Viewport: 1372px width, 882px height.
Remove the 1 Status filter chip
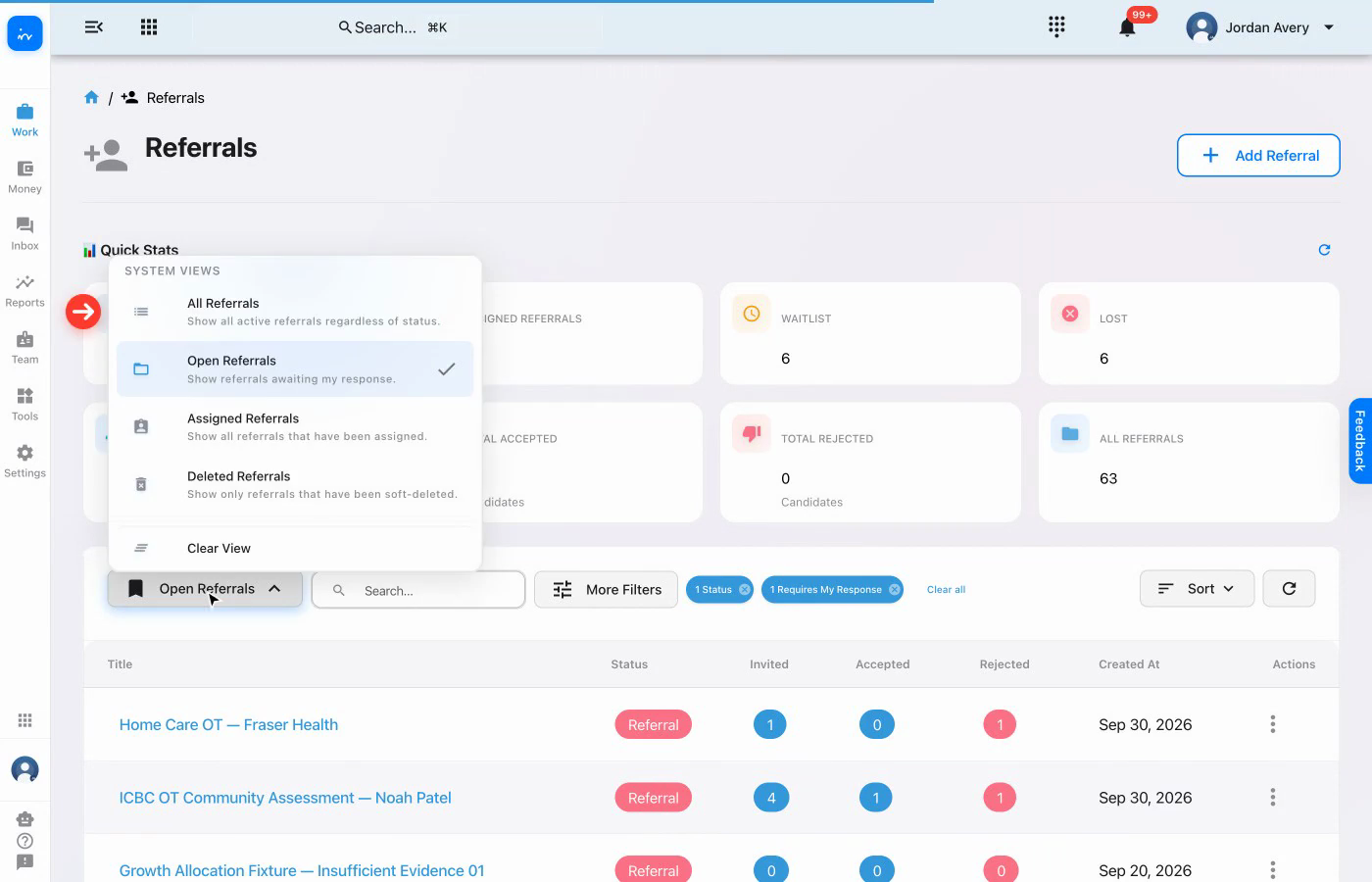pyautogui.click(x=745, y=589)
